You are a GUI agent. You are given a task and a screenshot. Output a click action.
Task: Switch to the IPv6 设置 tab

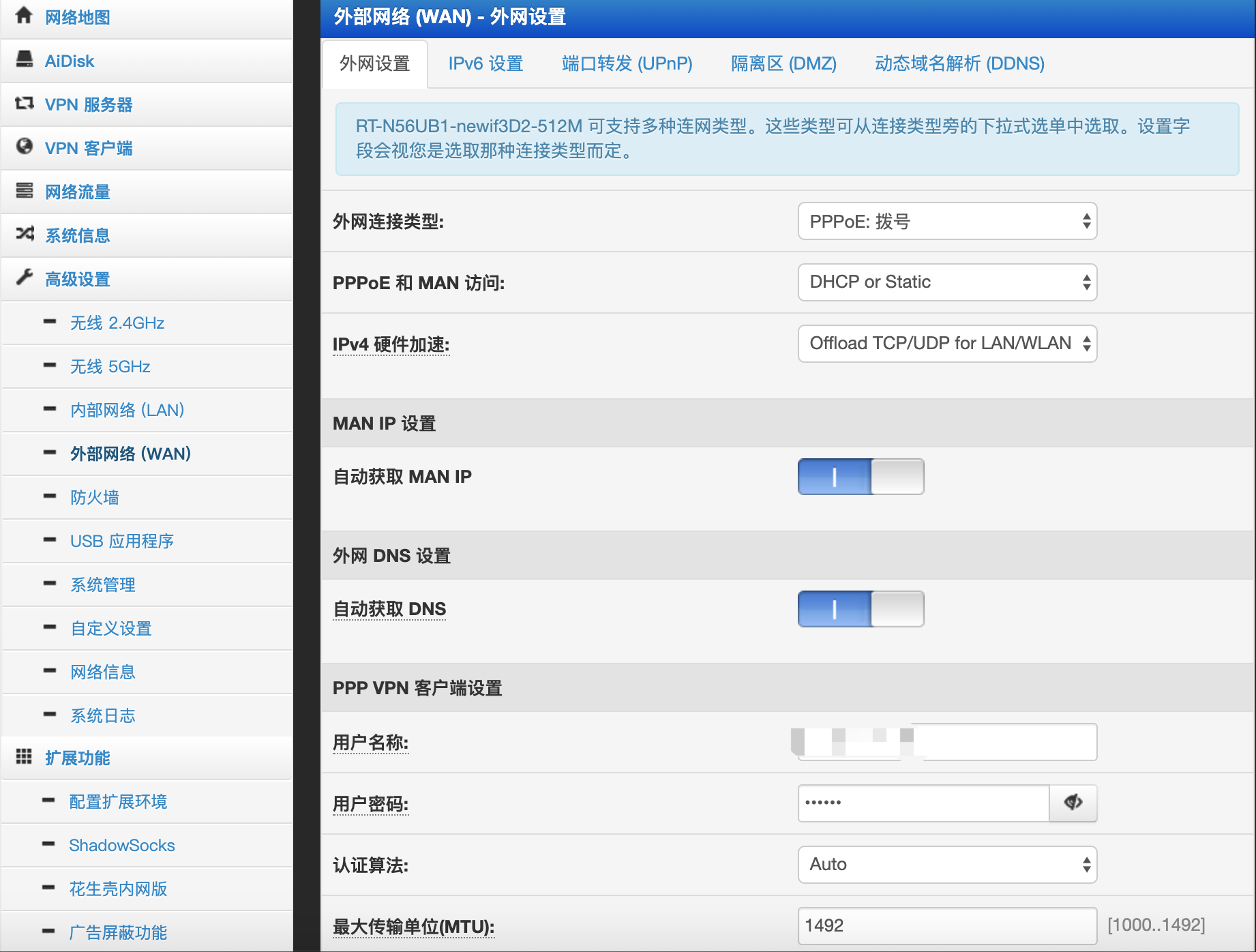pos(485,63)
